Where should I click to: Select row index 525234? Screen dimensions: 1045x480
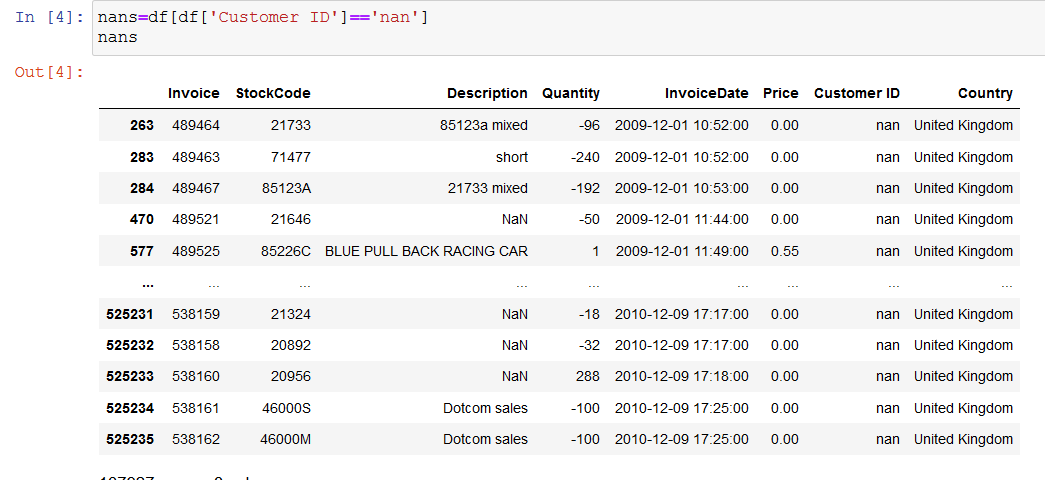click(x=130, y=408)
